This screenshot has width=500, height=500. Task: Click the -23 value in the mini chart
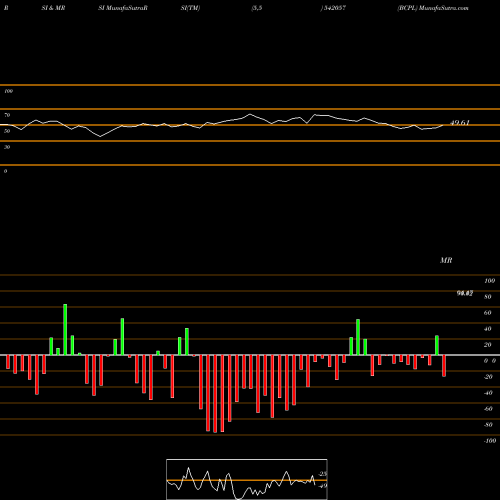(323, 474)
